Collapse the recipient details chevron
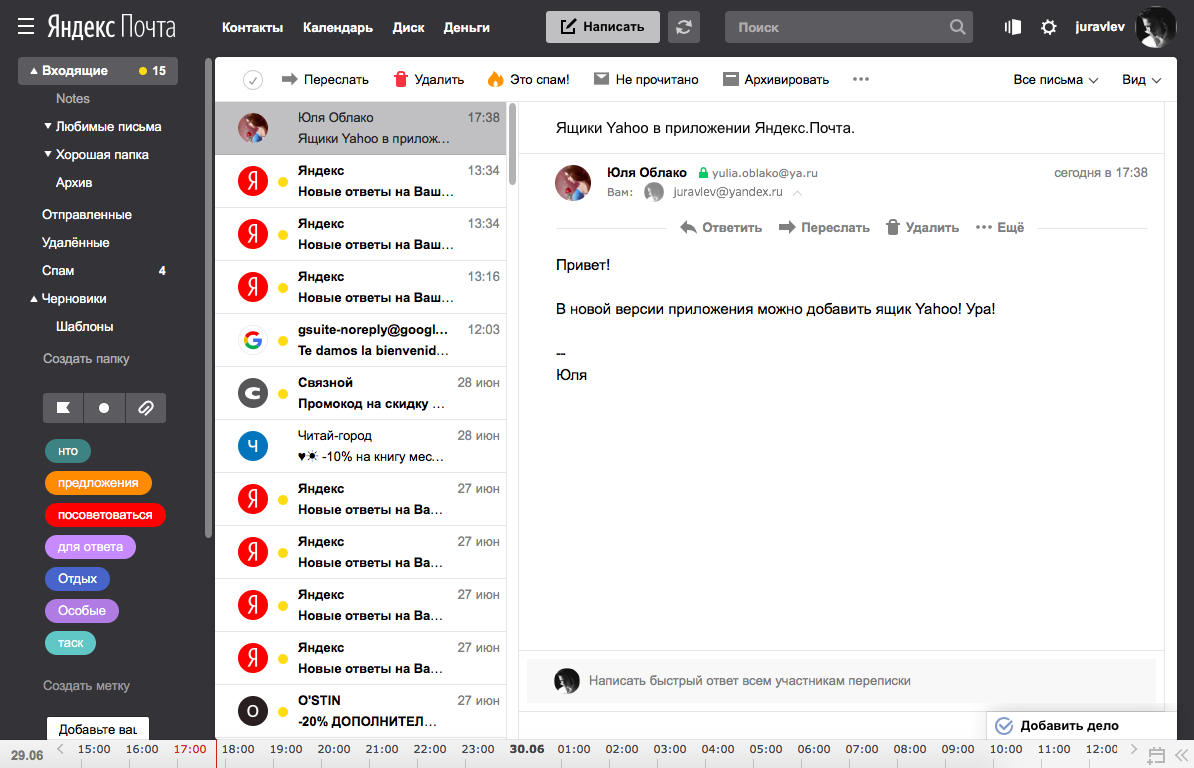The height and width of the screenshot is (768, 1194). [x=797, y=193]
